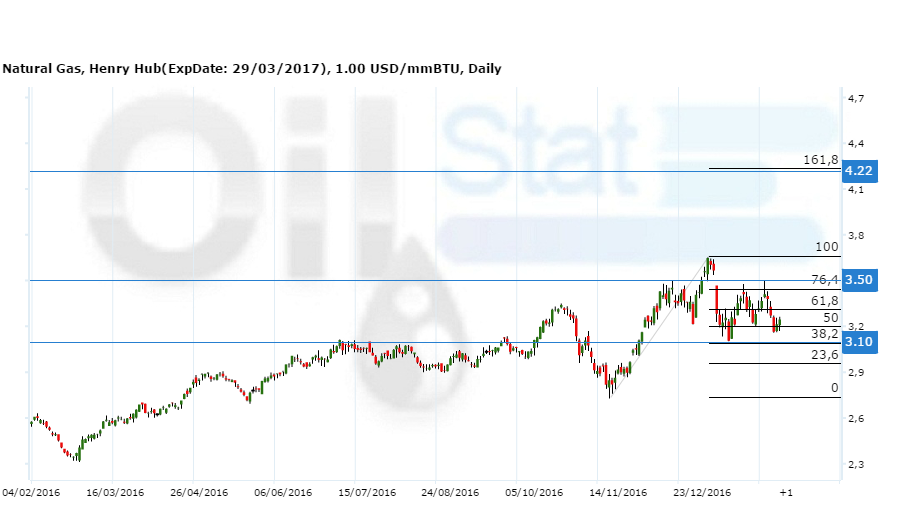
Task: Select the 50 Fibonacci level label
Action: tap(830, 317)
